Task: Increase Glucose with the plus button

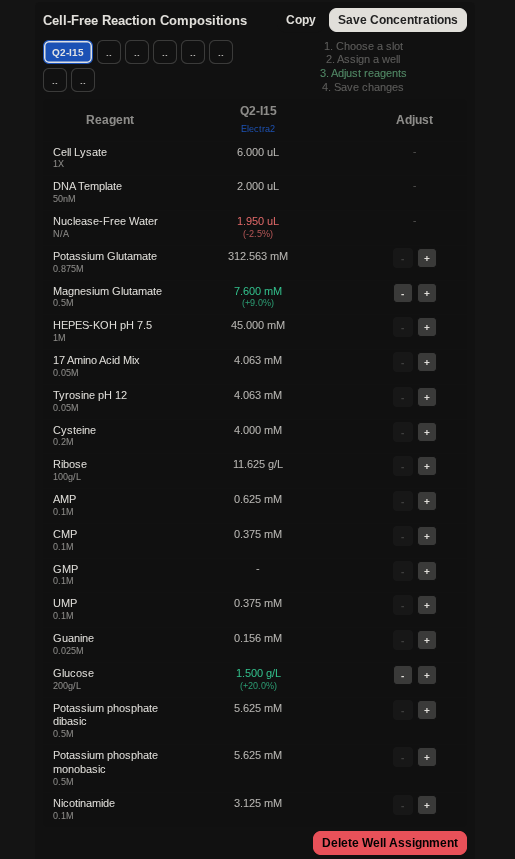Action: (x=427, y=675)
